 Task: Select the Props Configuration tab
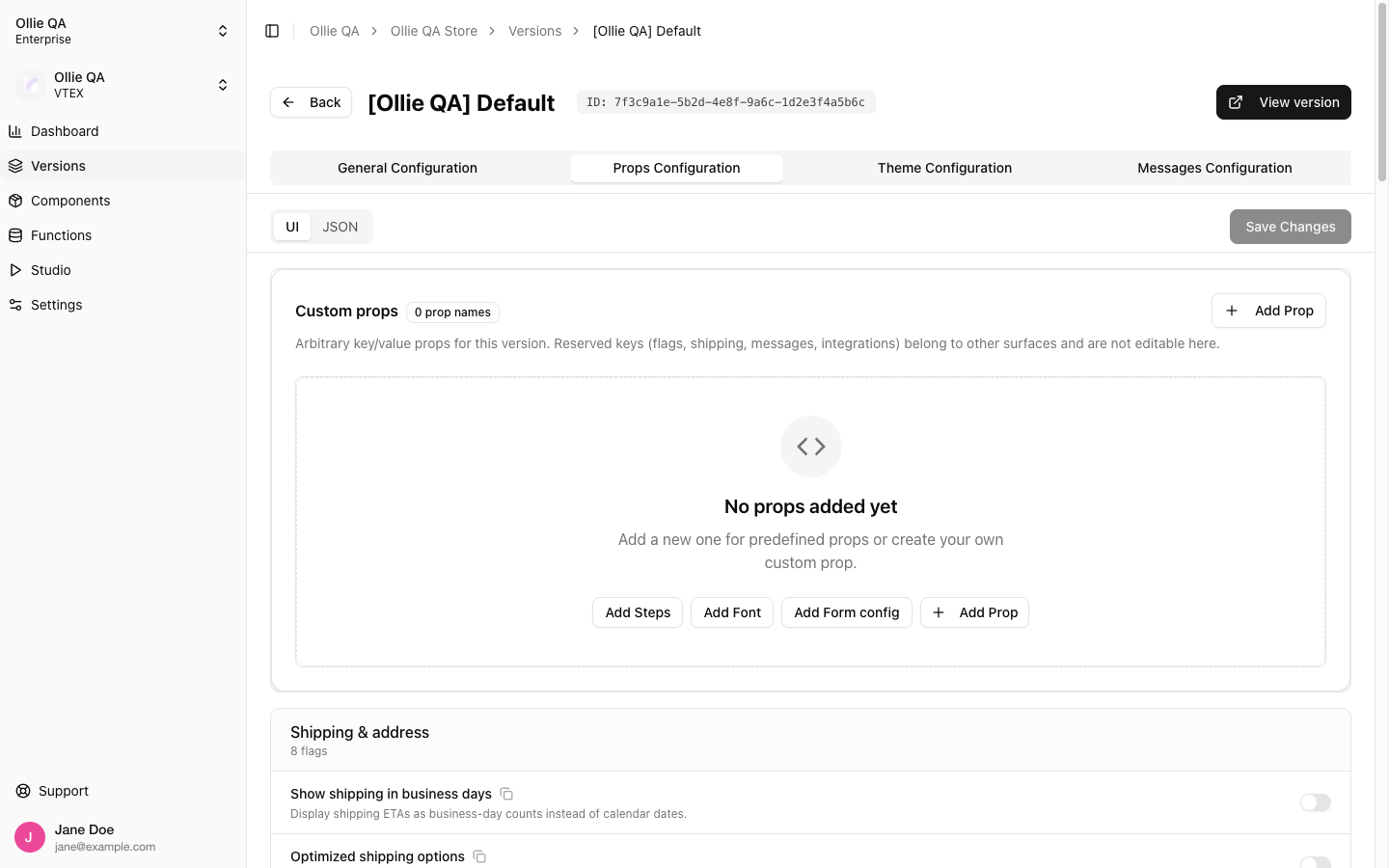click(676, 168)
